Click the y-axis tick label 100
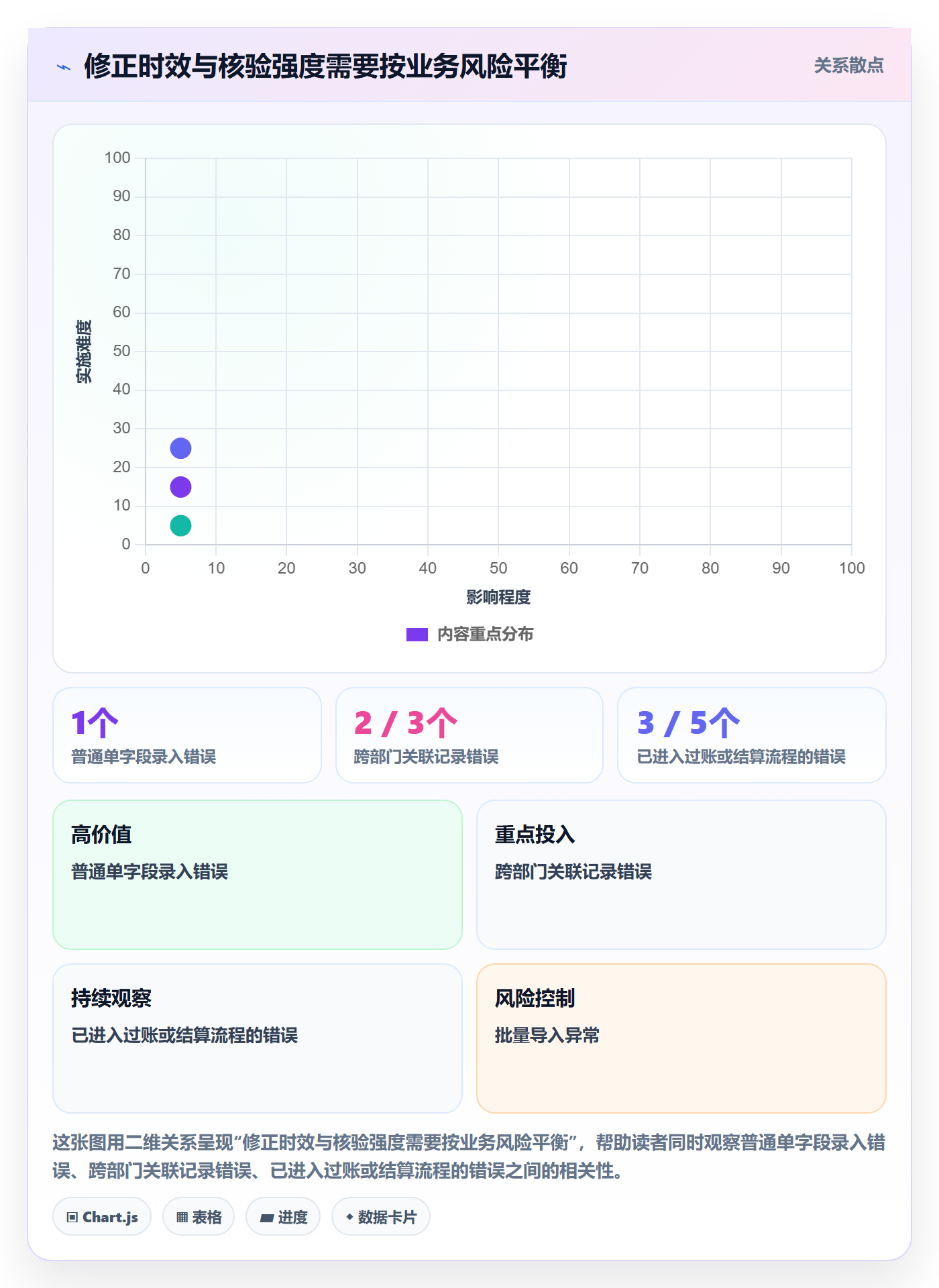The width and height of the screenshot is (939, 1288). click(x=117, y=158)
